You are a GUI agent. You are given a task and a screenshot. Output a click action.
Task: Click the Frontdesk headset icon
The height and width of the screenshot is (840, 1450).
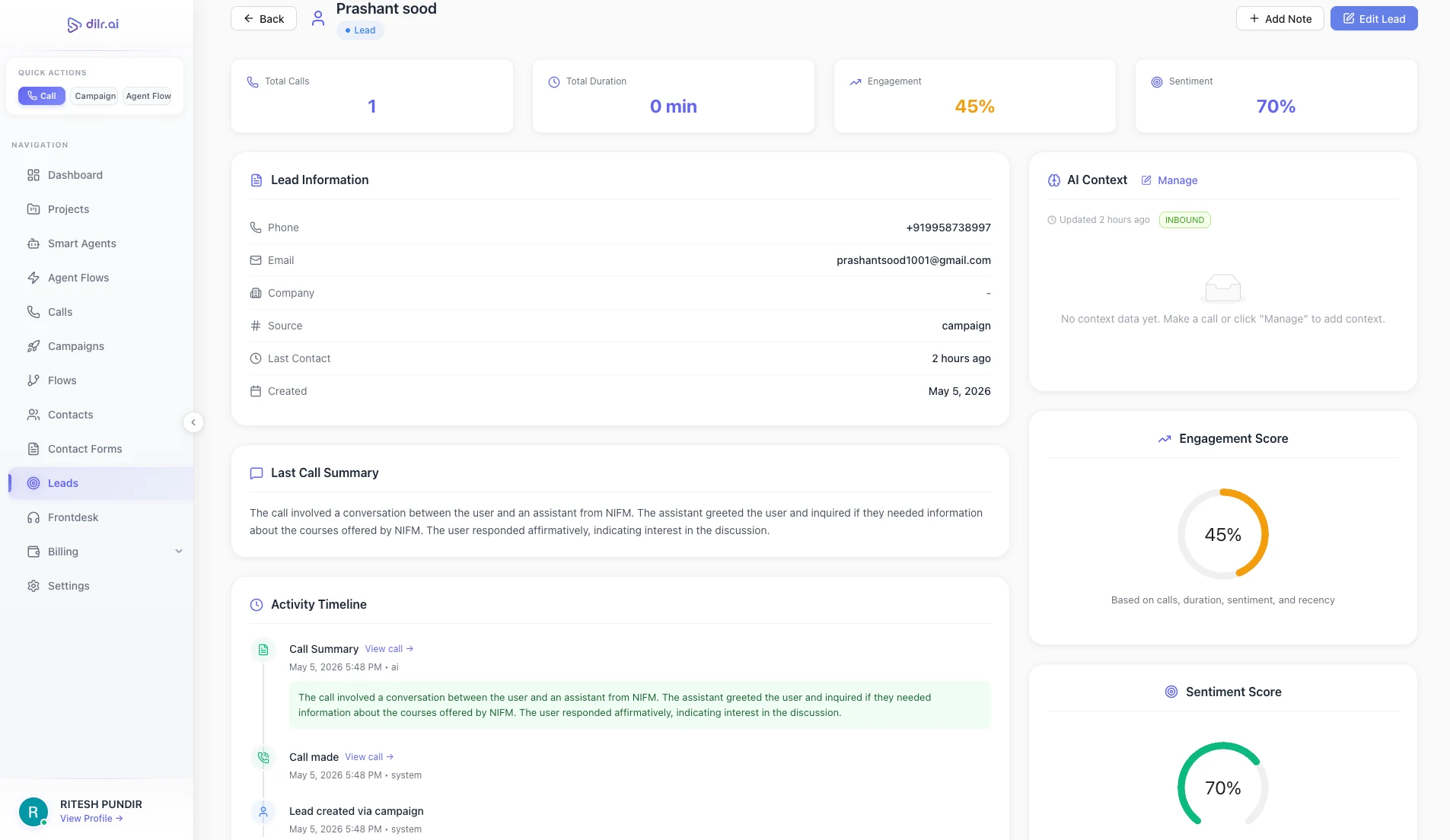33,517
